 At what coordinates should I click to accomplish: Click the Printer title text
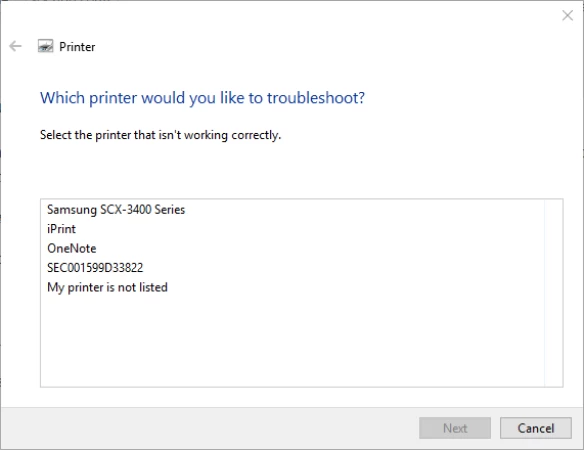click(77, 47)
